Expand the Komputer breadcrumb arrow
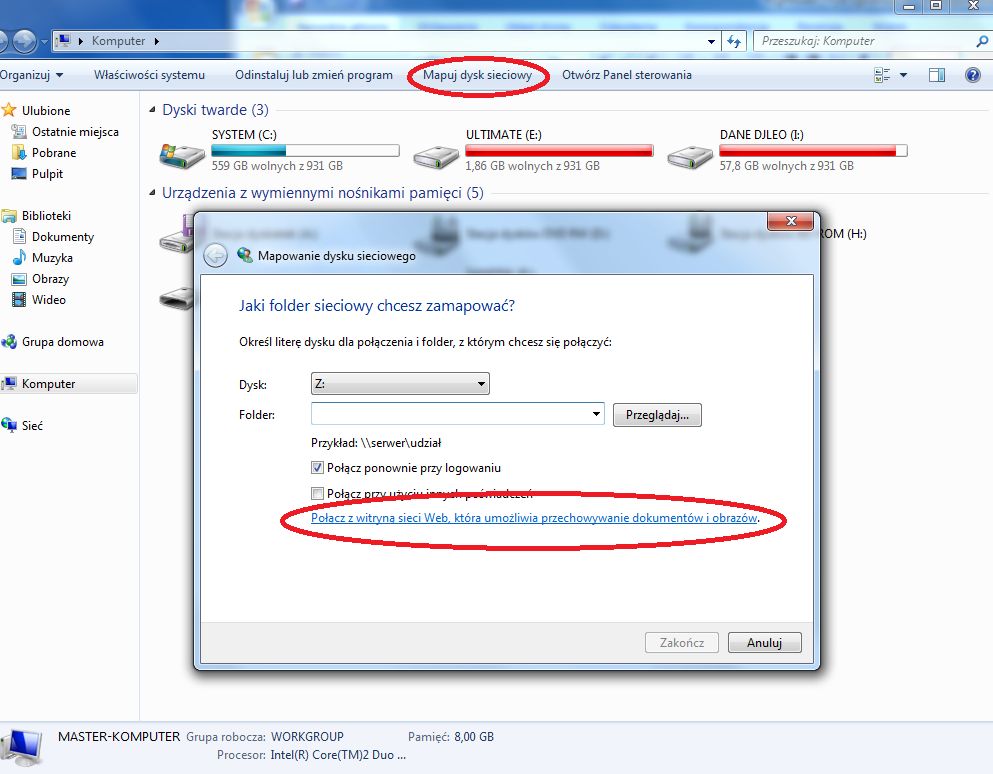Screen dimensions: 993x774 156,41
